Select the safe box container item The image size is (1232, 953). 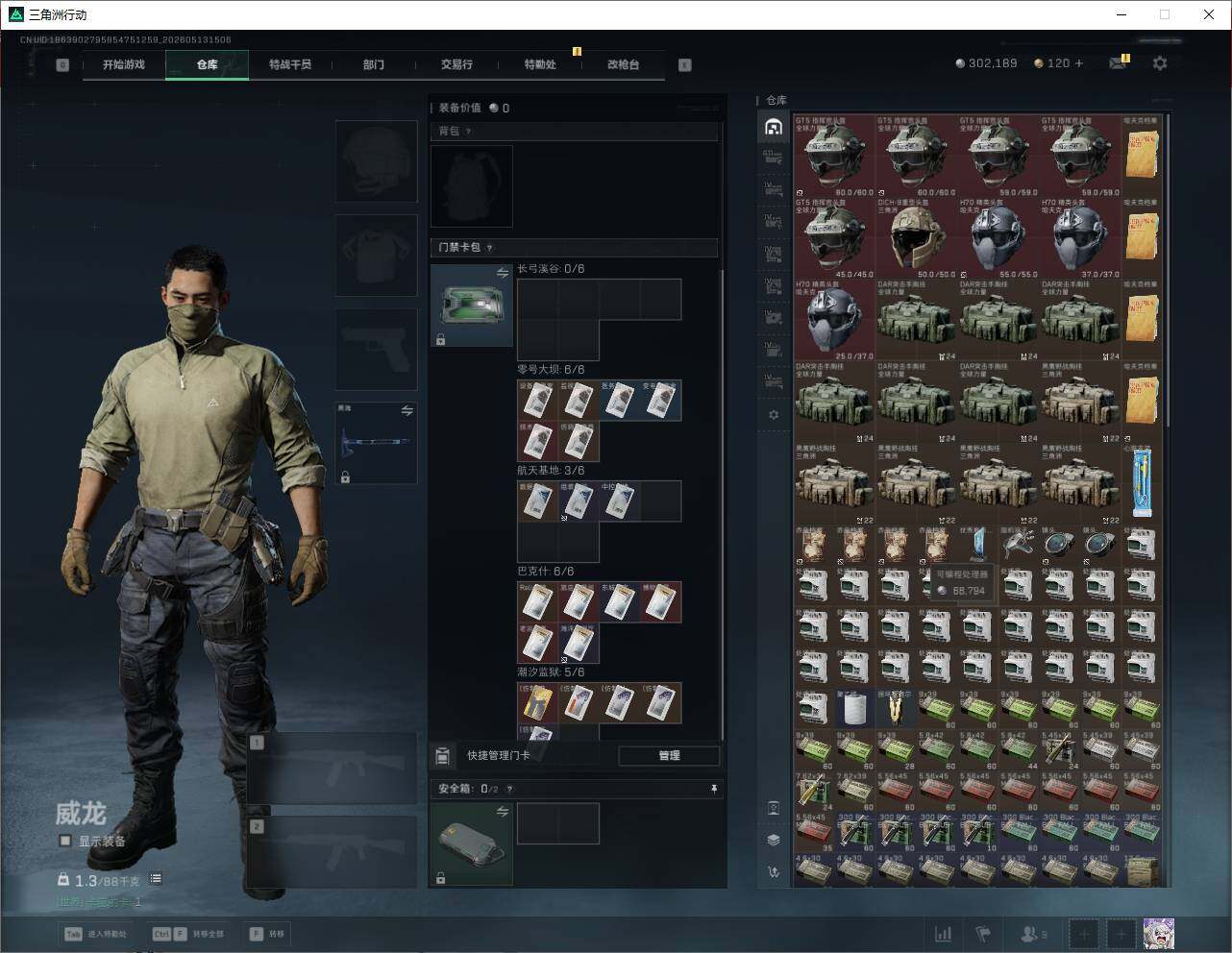pos(472,843)
